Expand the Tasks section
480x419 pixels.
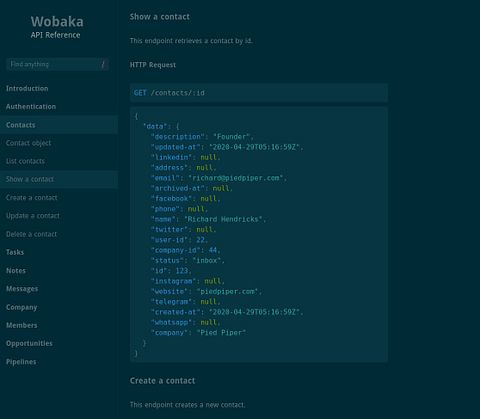click(15, 252)
